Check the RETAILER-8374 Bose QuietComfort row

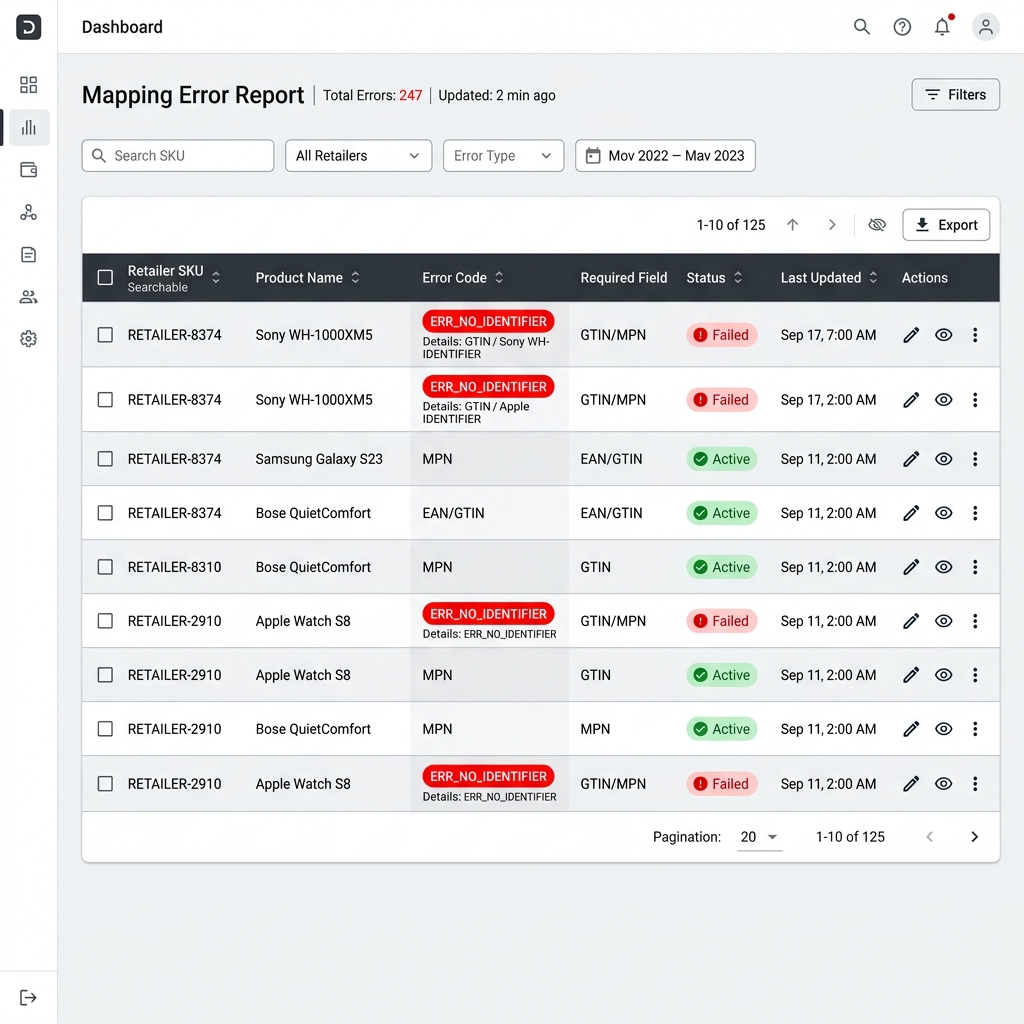(x=105, y=513)
